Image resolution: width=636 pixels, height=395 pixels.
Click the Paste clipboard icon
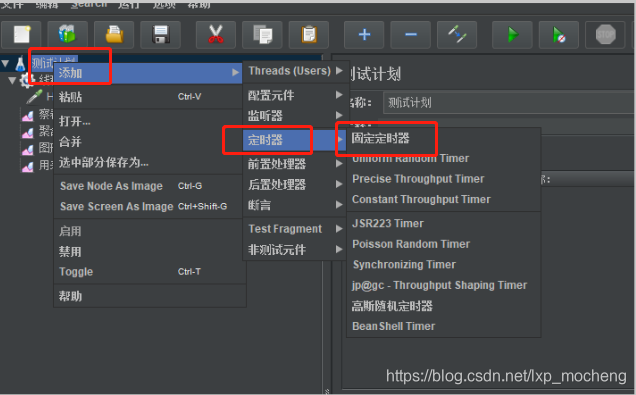point(309,34)
